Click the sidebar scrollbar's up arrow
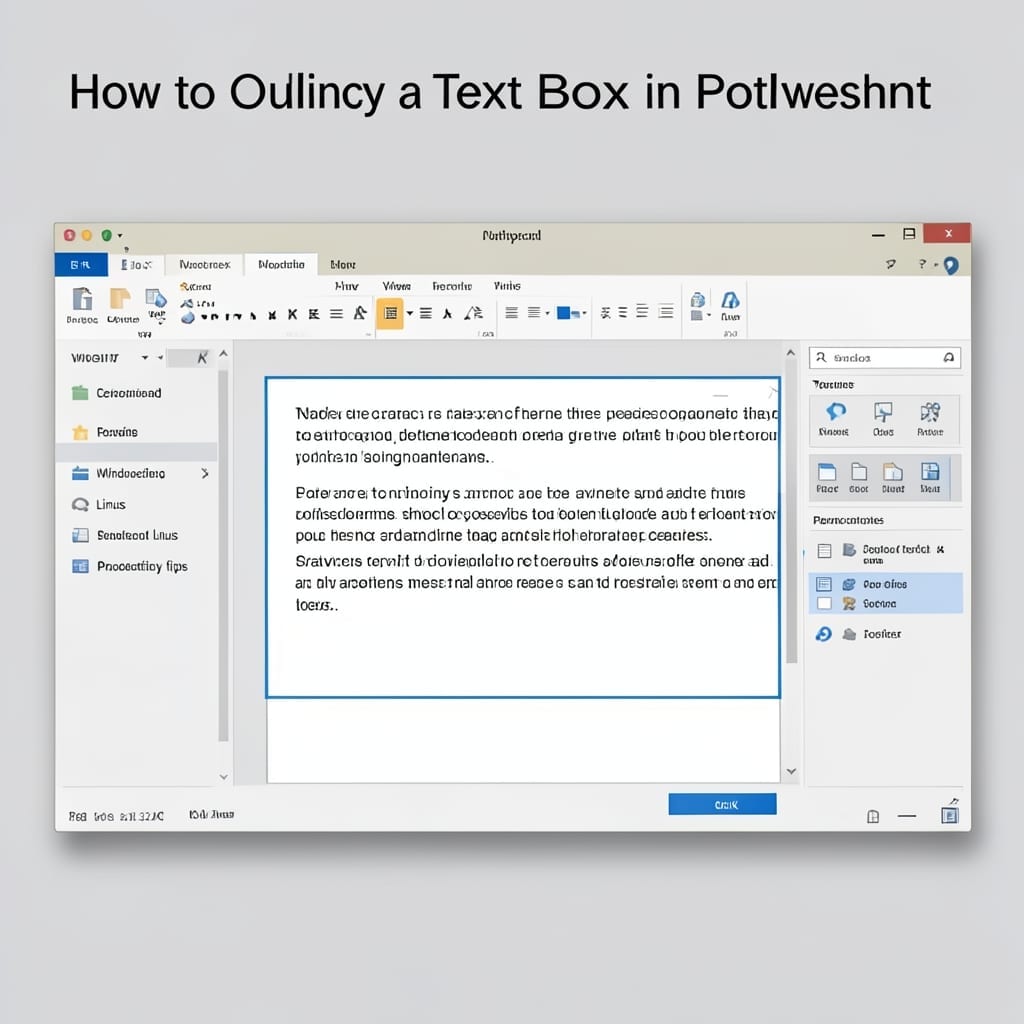The image size is (1024, 1024). point(223,354)
